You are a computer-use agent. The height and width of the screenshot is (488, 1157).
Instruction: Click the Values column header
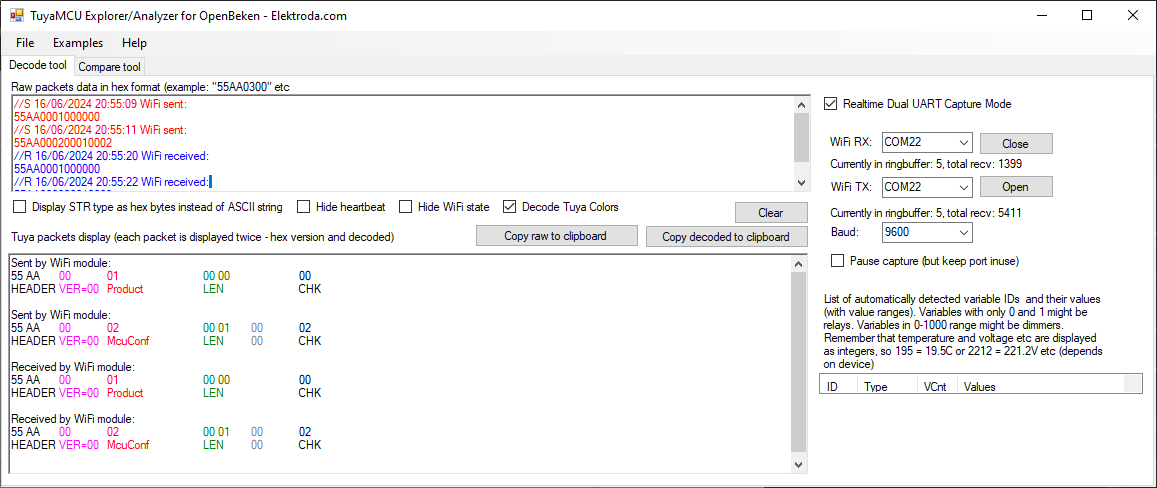(x=1040, y=385)
